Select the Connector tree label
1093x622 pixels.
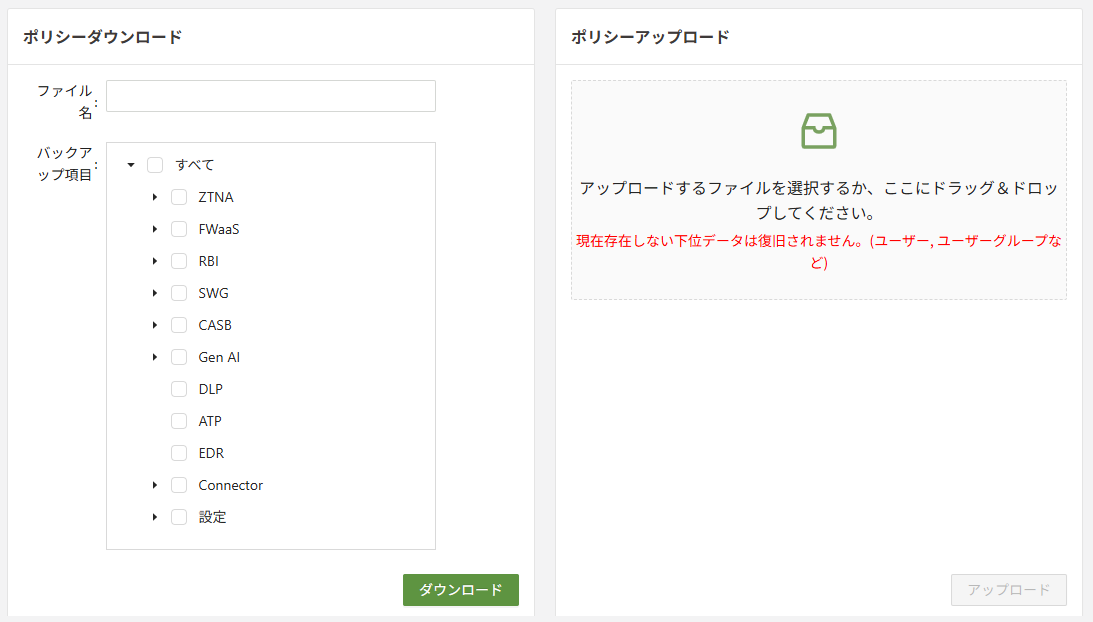(230, 485)
